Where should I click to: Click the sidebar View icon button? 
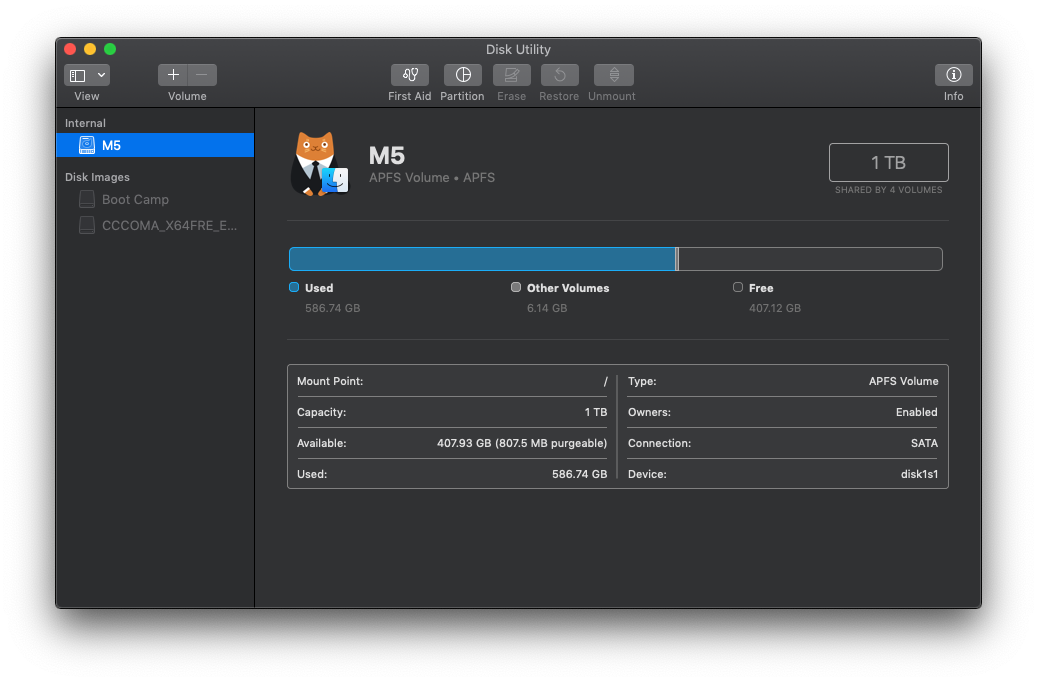coord(78,75)
